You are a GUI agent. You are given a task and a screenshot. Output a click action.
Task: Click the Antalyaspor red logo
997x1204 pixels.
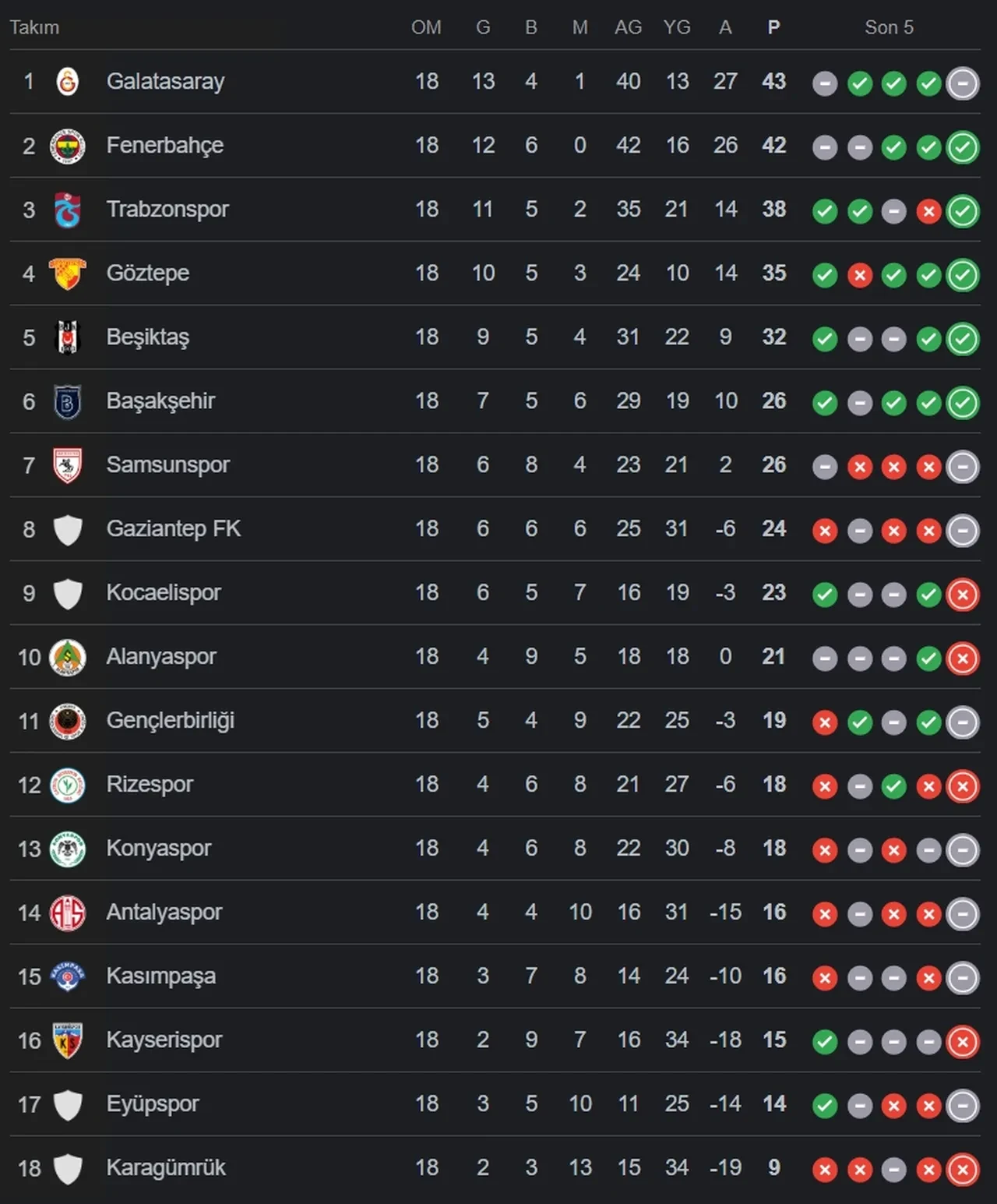[x=68, y=913]
